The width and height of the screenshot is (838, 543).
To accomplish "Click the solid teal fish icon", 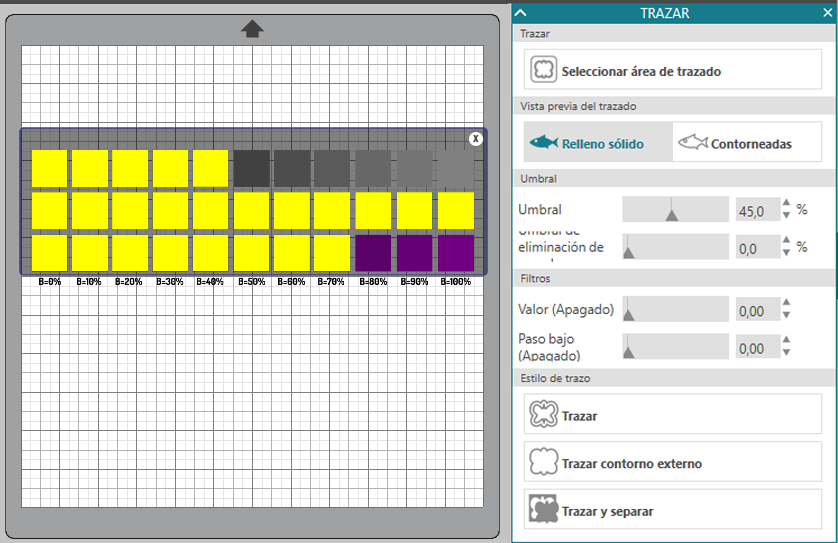I will click(544, 142).
